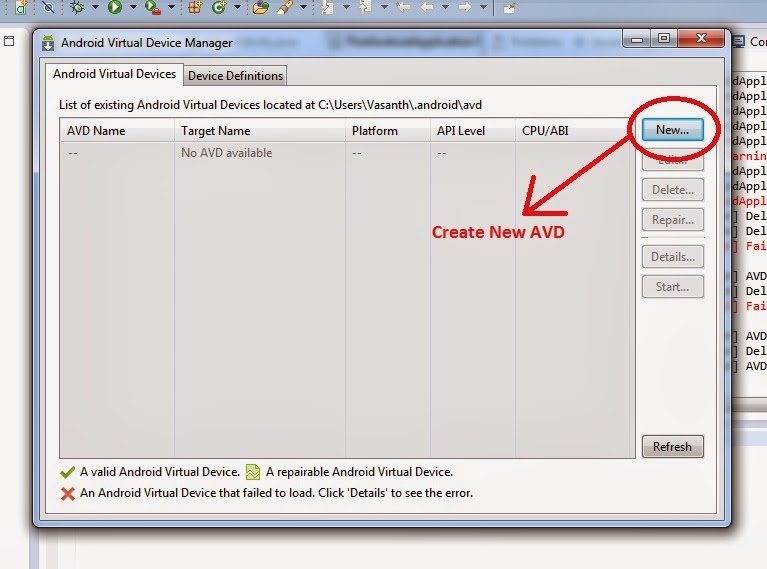Open the Run dropdown arrow

pyautogui.click(x=133, y=7)
